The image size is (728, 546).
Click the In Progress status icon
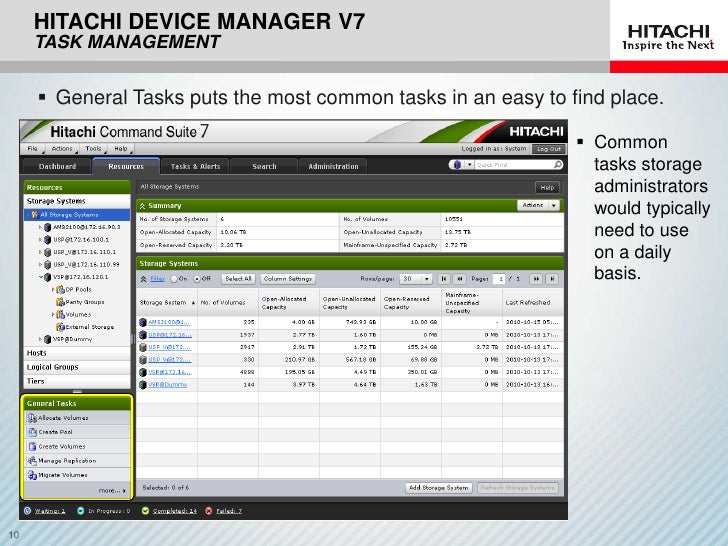80,511
